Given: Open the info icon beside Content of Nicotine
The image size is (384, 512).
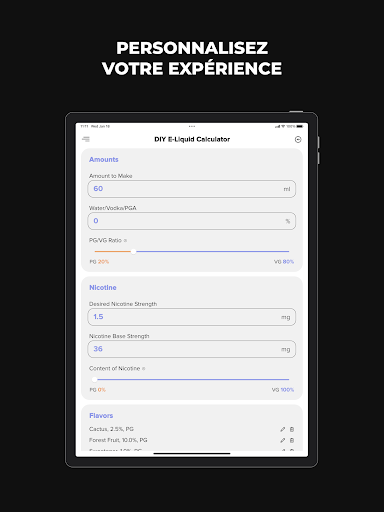Looking at the screenshot, I should coord(144,369).
